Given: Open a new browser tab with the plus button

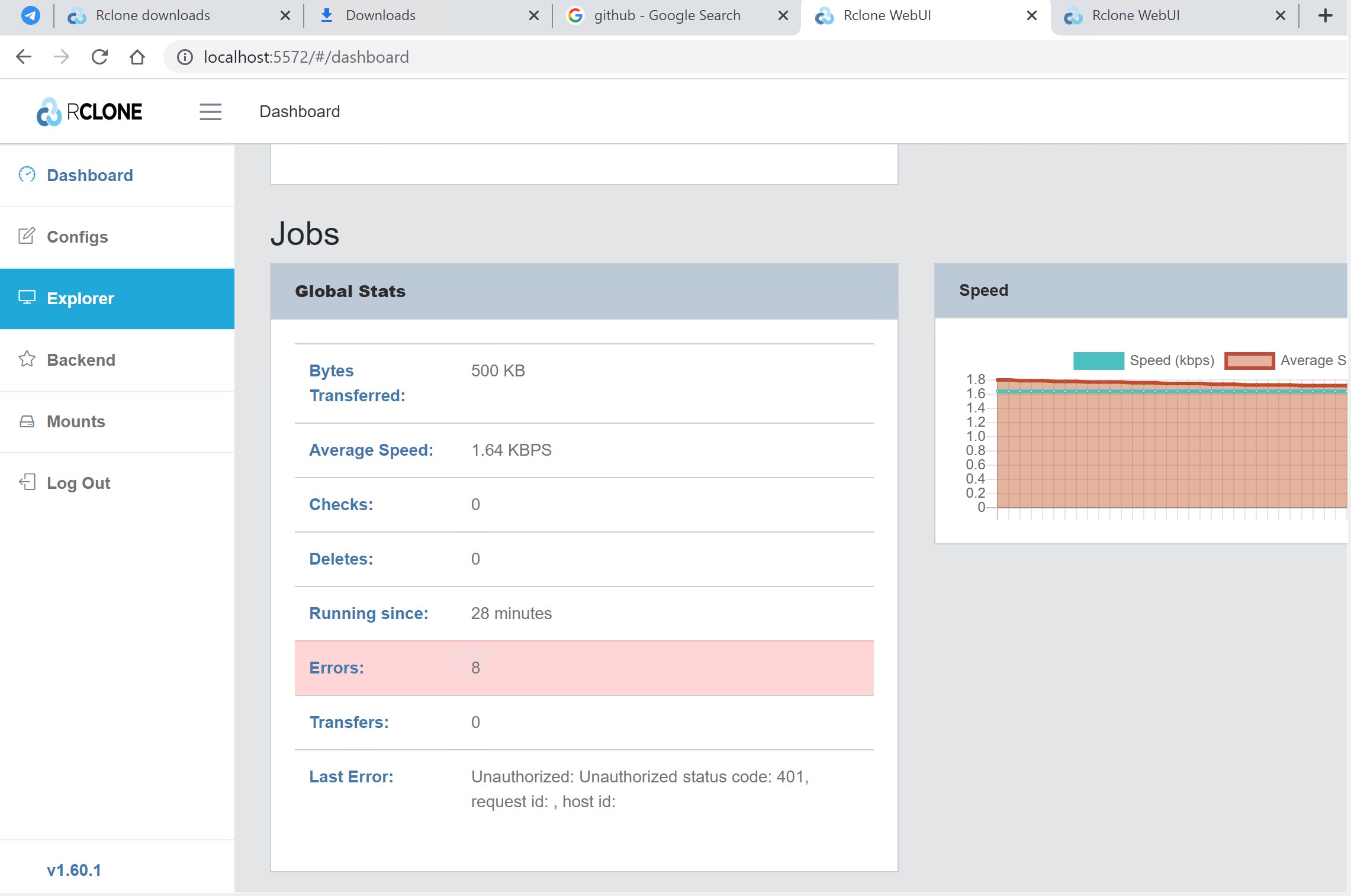Looking at the screenshot, I should [x=1324, y=15].
